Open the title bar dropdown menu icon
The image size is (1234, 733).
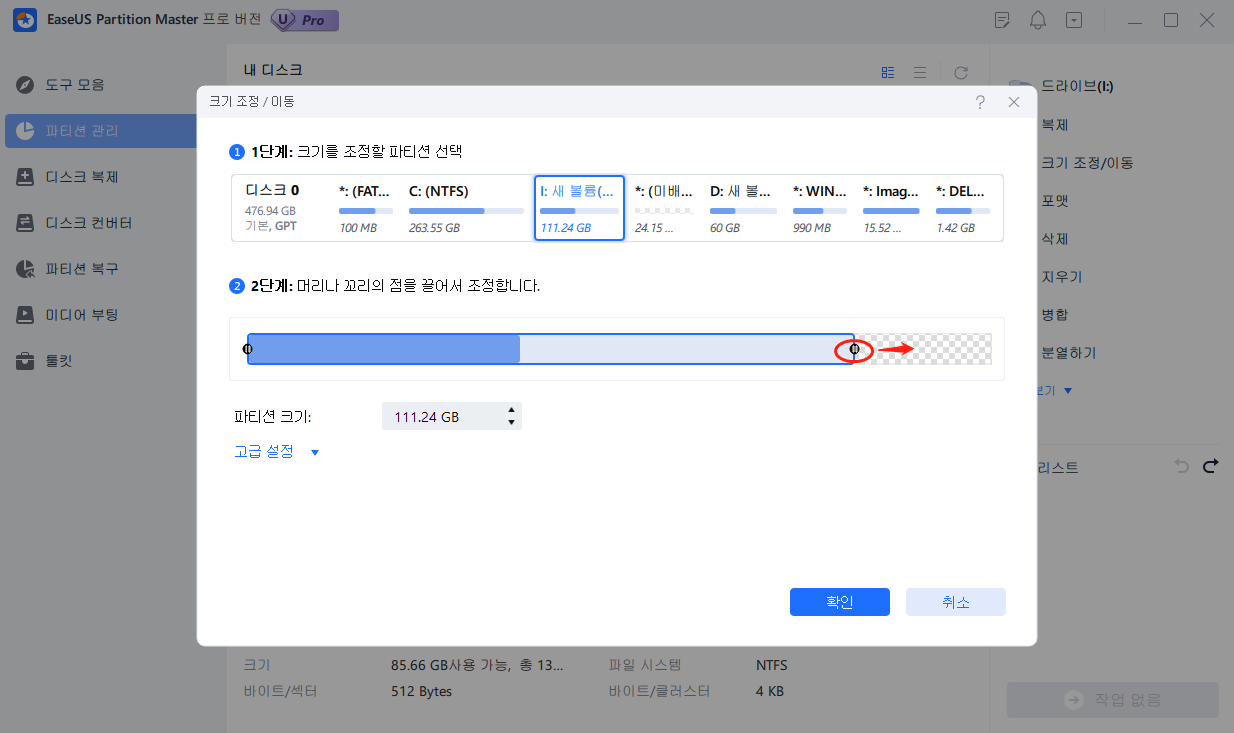[1073, 20]
